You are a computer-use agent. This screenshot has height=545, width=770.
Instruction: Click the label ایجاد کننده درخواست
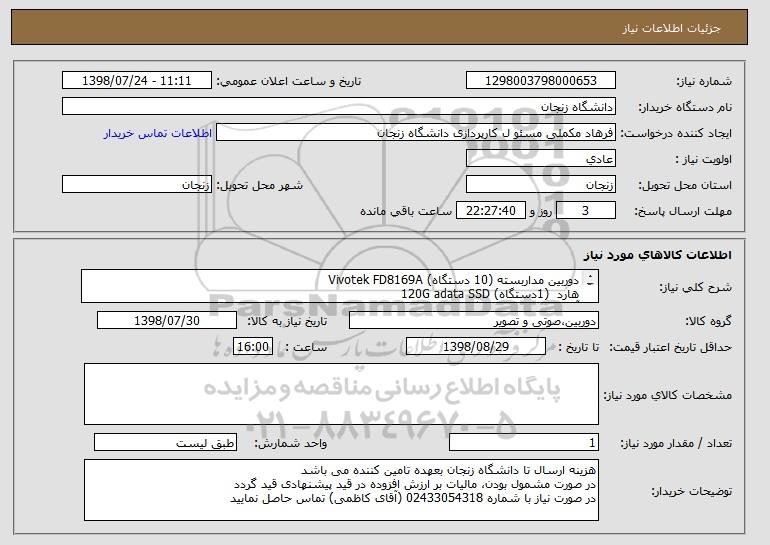[676, 133]
